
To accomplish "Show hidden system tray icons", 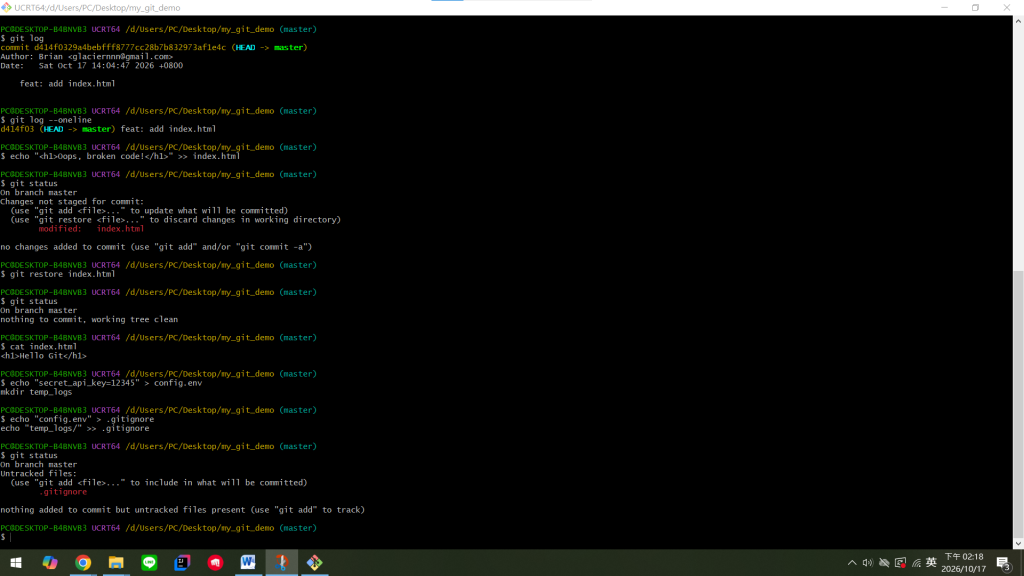I will pyautogui.click(x=852, y=563).
